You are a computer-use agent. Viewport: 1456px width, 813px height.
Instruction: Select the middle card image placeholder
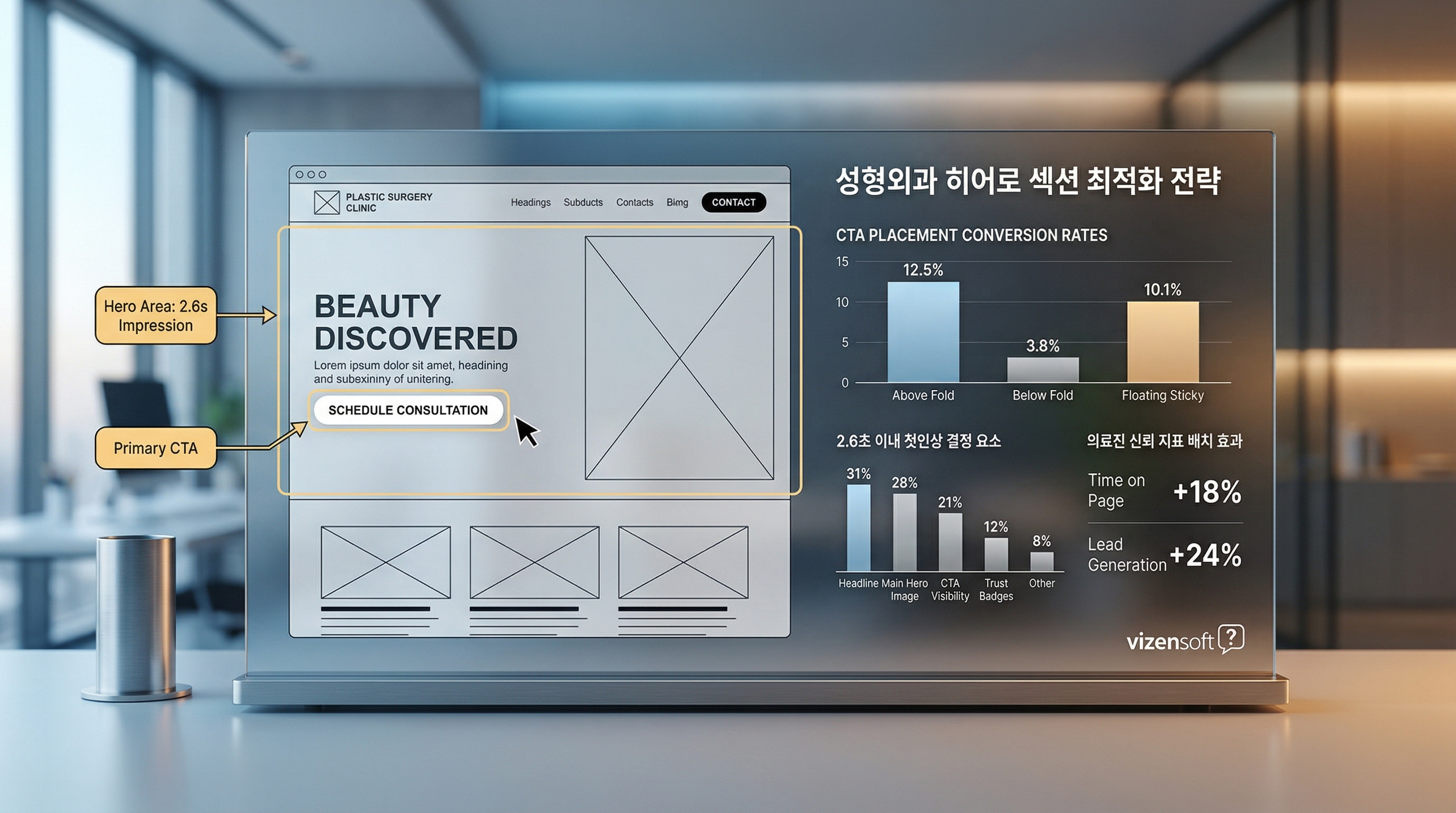[x=534, y=562]
